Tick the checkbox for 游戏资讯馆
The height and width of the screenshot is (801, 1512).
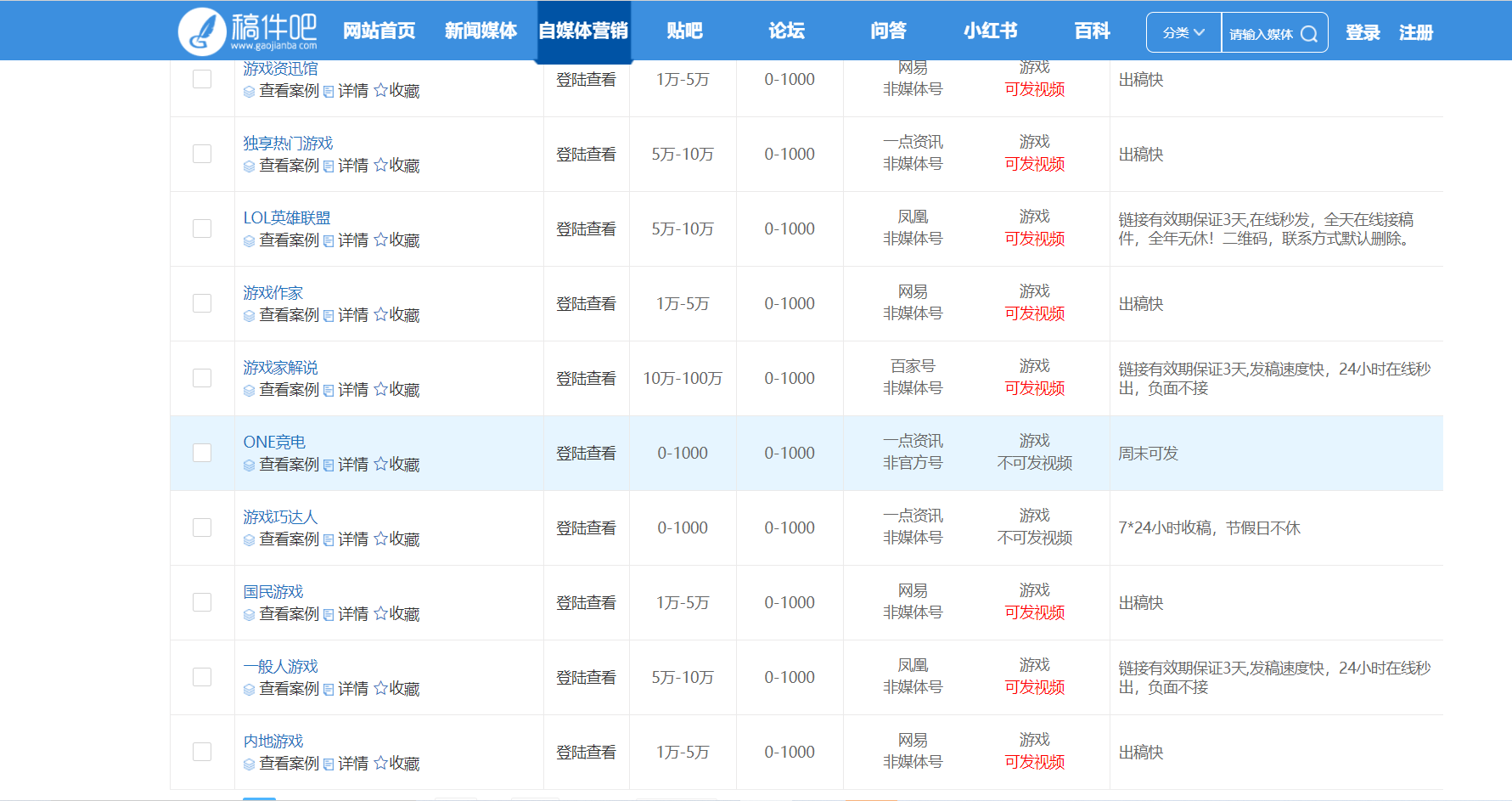tap(202, 79)
